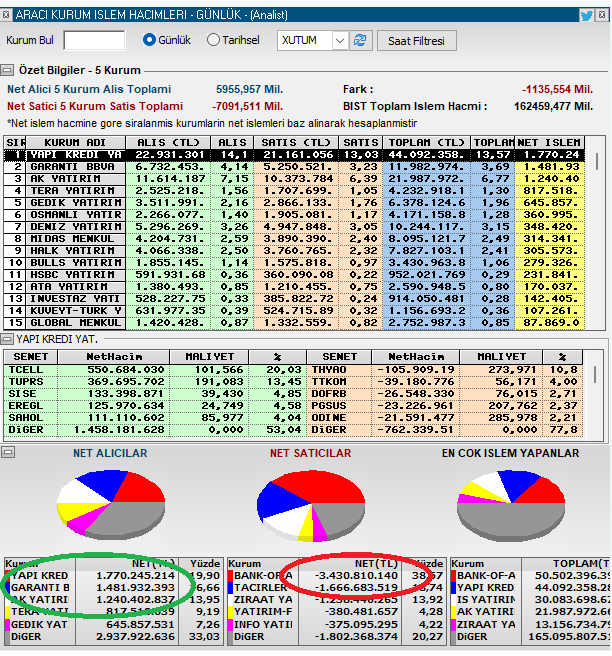This screenshot has width=612, height=656.
Task: Click BIST Toplam Islem Hacmi value 162459,477 Mil.
Action: pyautogui.click(x=553, y=106)
